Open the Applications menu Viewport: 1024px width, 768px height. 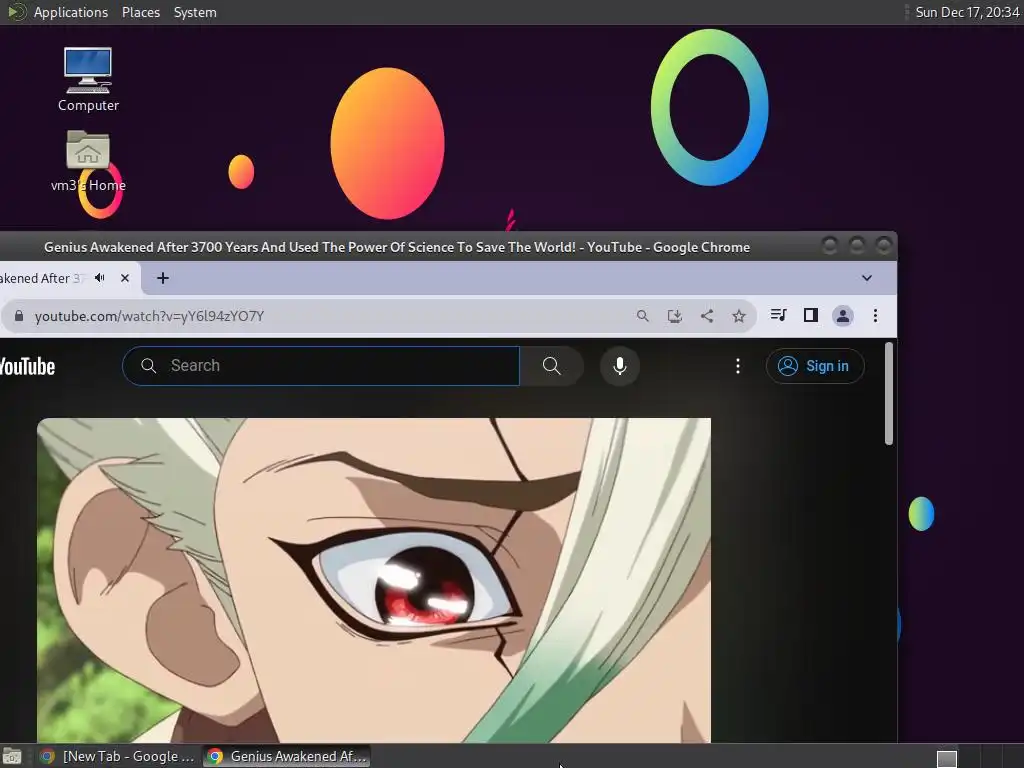click(x=71, y=12)
